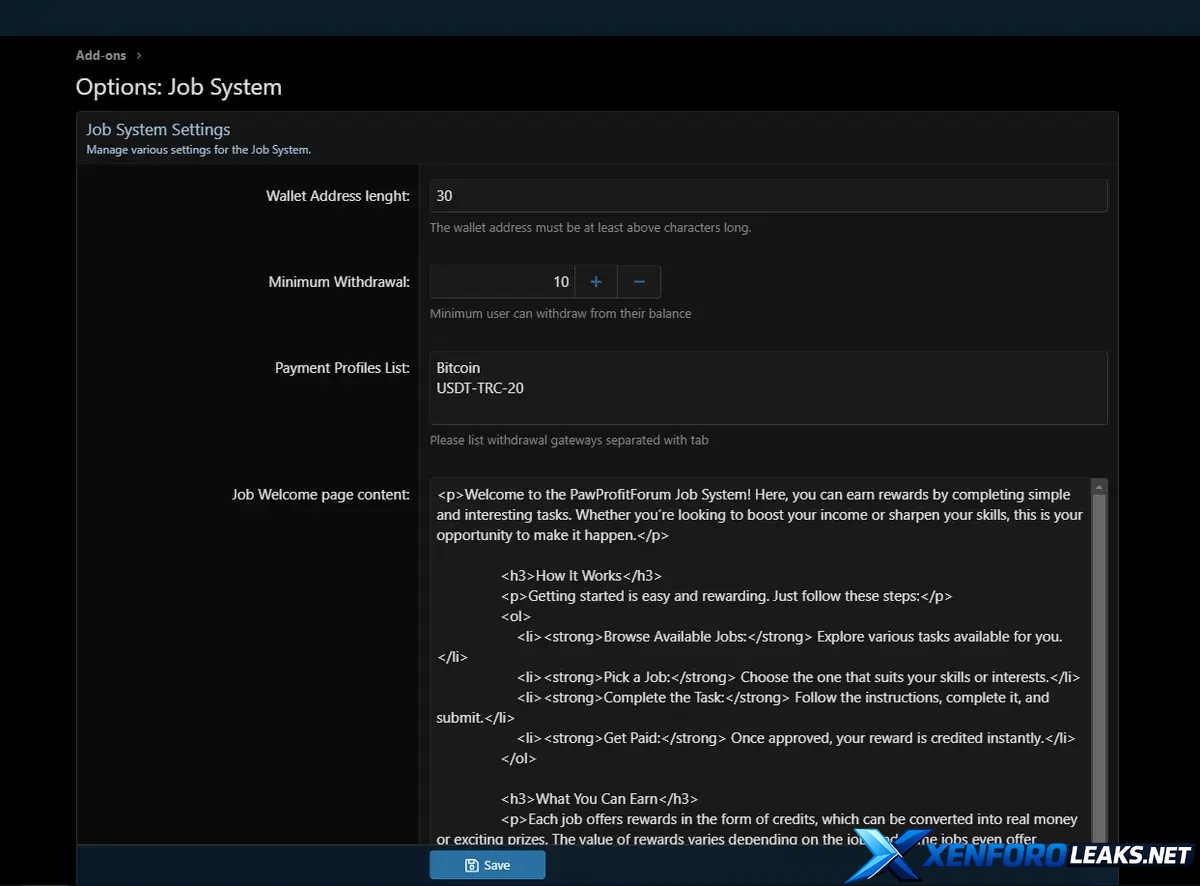Click the Wallet Address lenght label

coord(337,196)
